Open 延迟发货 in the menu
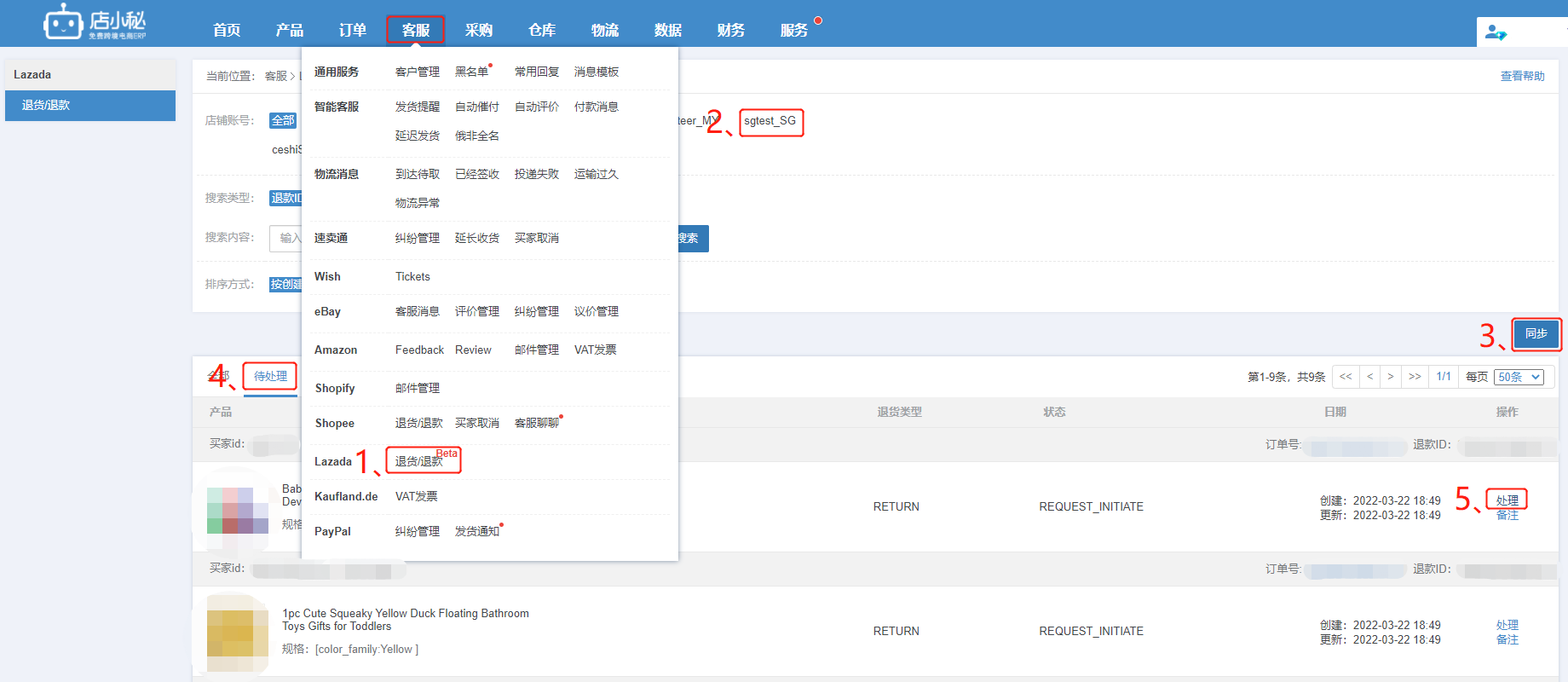 418,136
